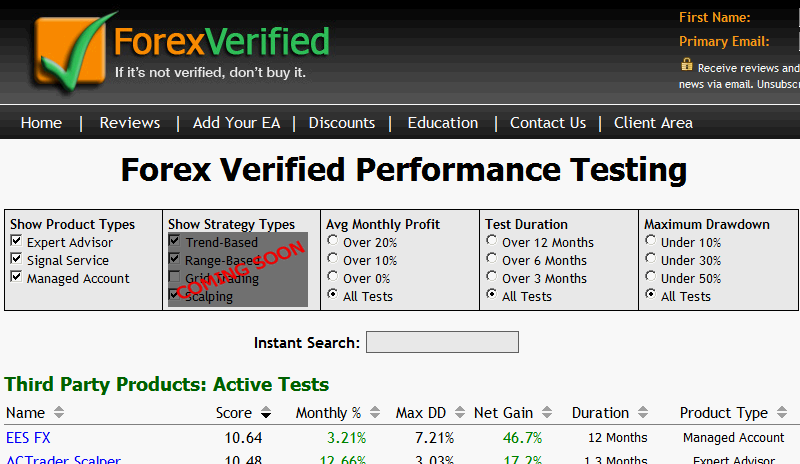Select Avg Monthly Profit Over 0%
The image size is (800, 464).
333,276
